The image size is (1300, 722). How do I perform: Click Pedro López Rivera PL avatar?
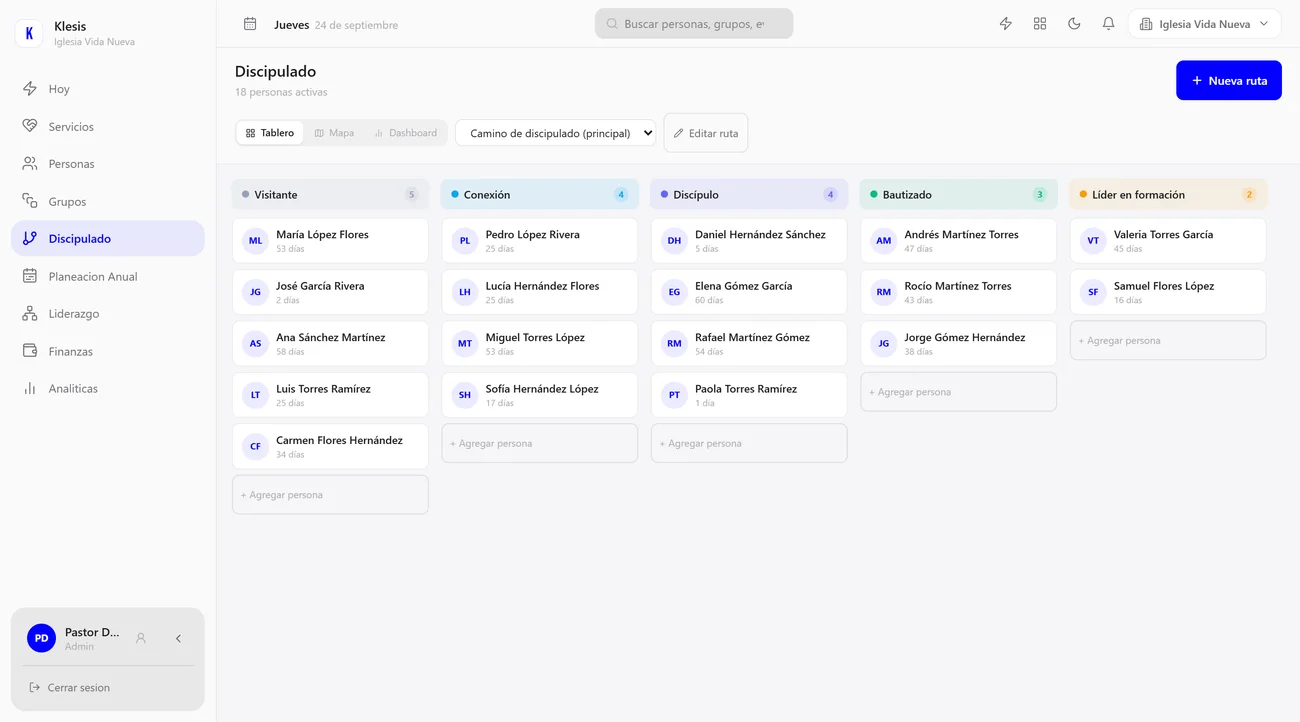[465, 241]
